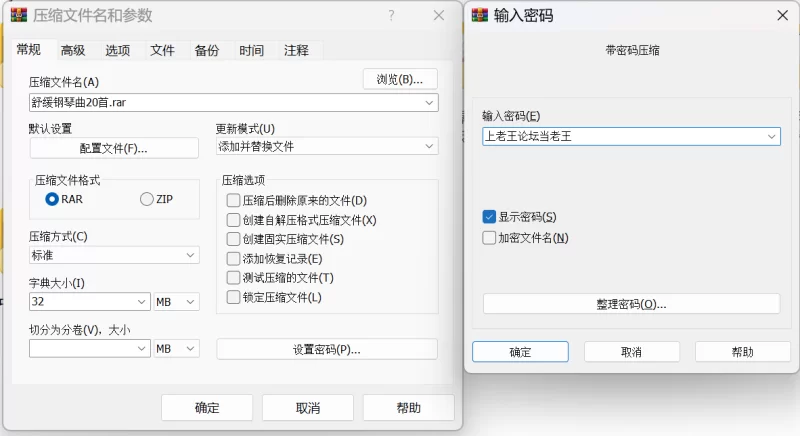Select the RAR archive format

pyautogui.click(x=52, y=199)
